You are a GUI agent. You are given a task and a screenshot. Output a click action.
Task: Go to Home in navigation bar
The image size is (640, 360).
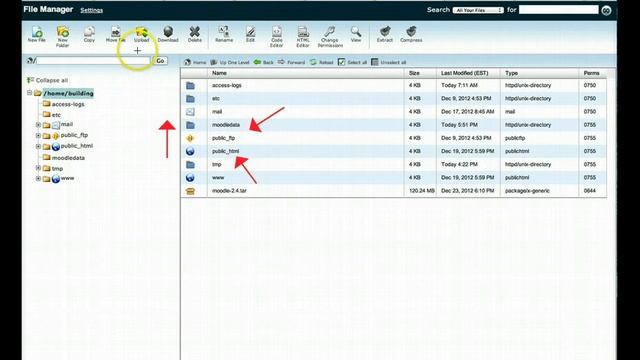[x=195, y=62]
